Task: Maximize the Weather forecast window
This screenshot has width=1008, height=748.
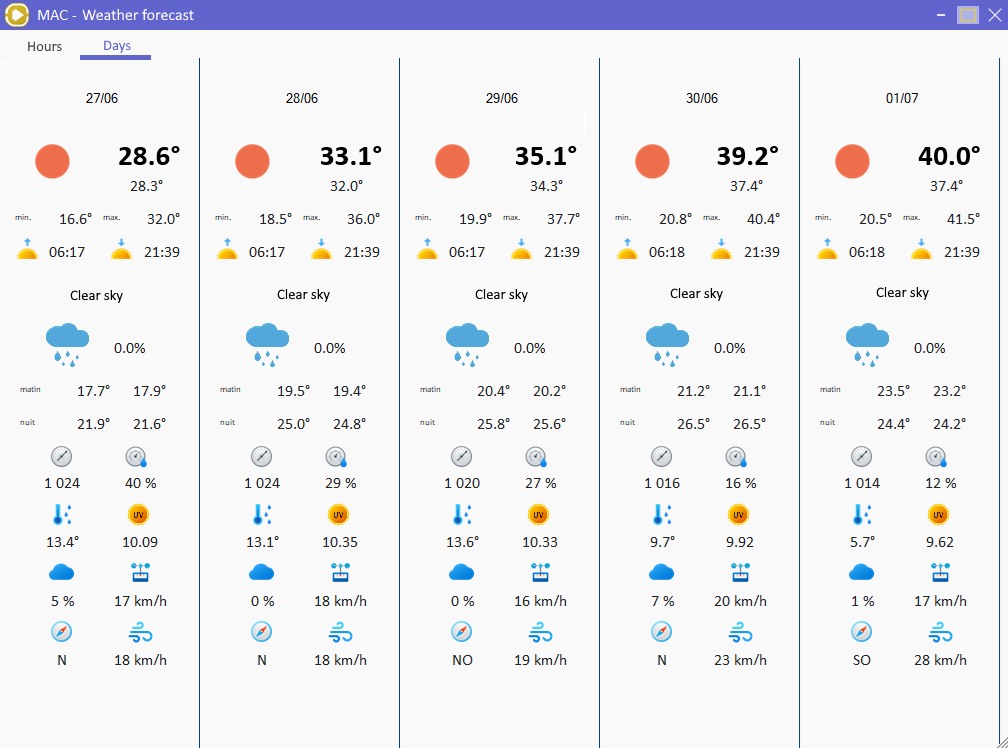Action: [x=968, y=15]
